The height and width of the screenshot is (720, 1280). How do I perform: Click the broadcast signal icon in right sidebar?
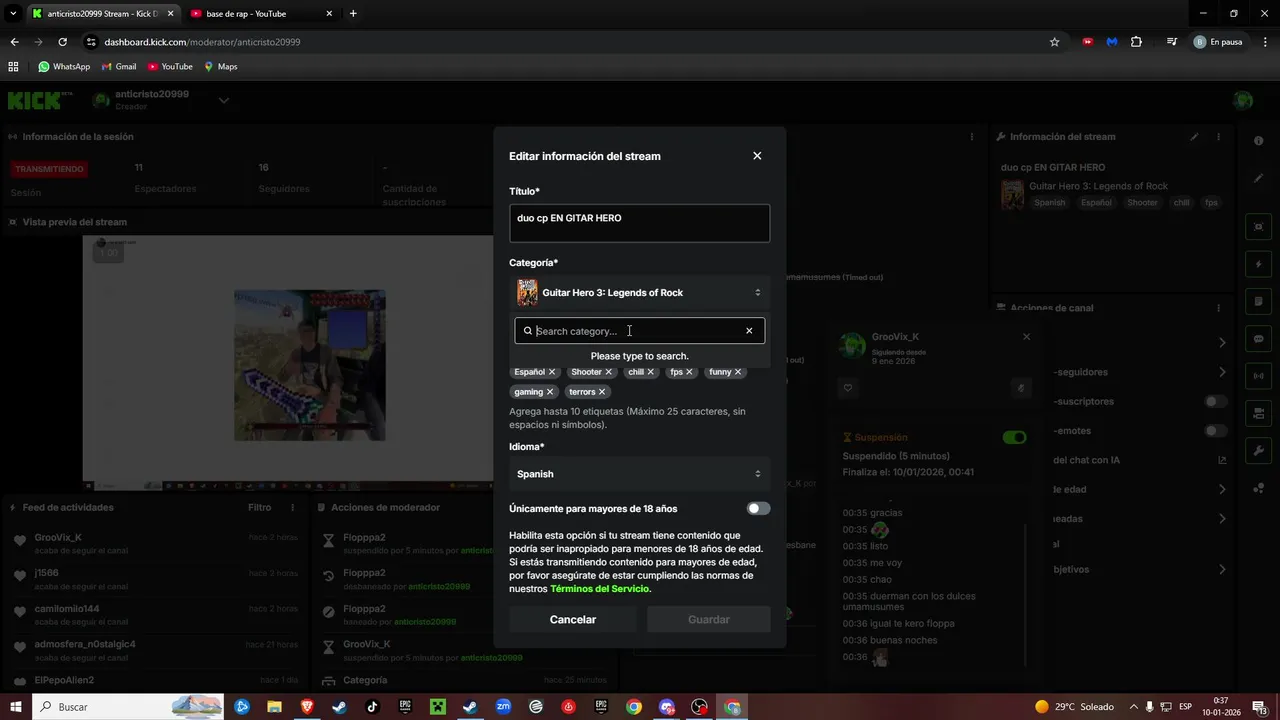click(x=1258, y=376)
